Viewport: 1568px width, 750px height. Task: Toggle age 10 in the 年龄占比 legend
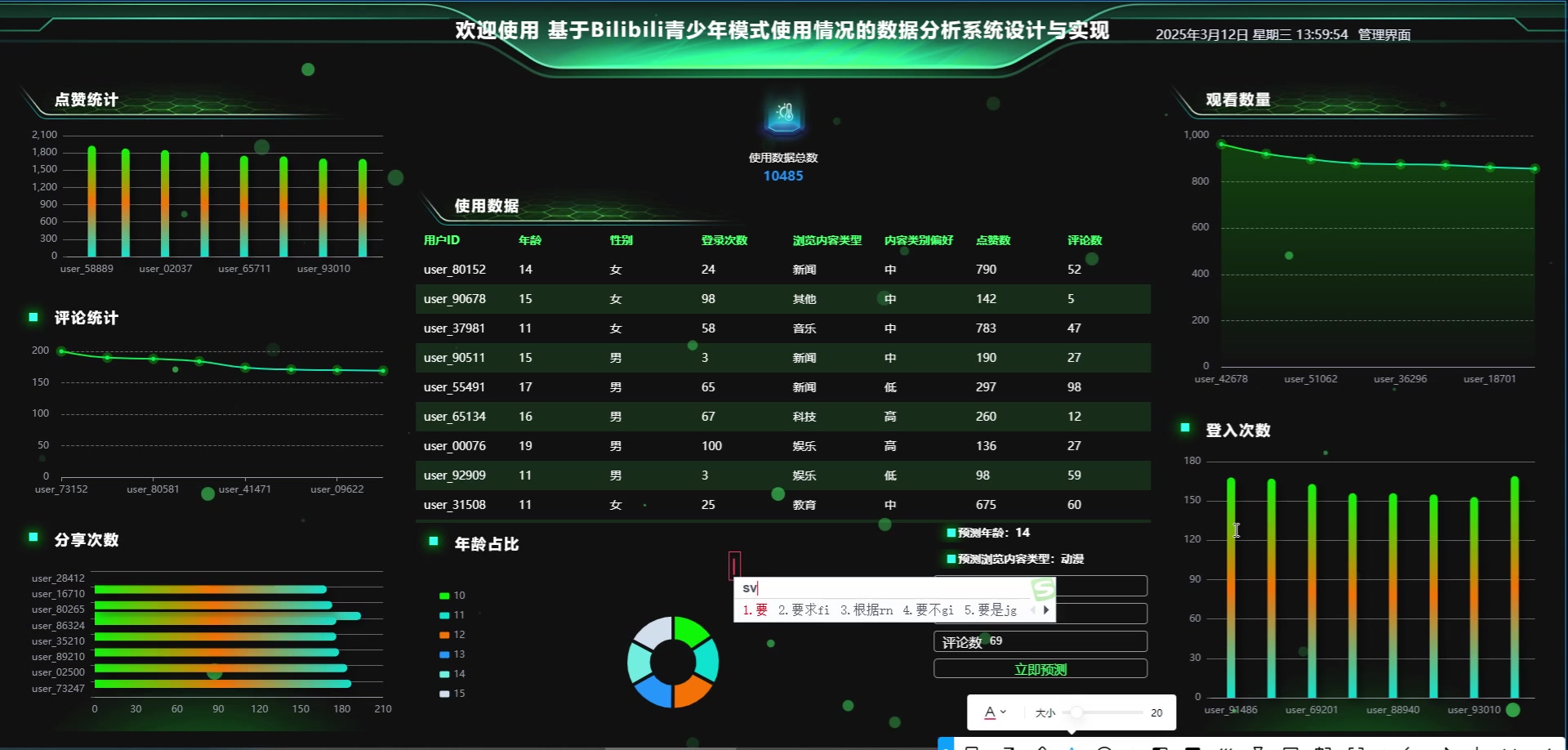[x=452, y=596]
